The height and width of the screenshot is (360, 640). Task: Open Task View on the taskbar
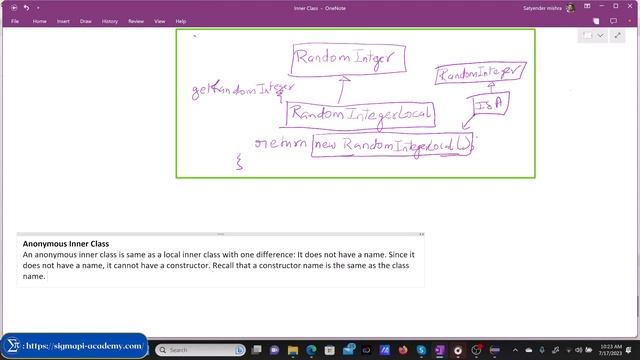[x=256, y=350]
